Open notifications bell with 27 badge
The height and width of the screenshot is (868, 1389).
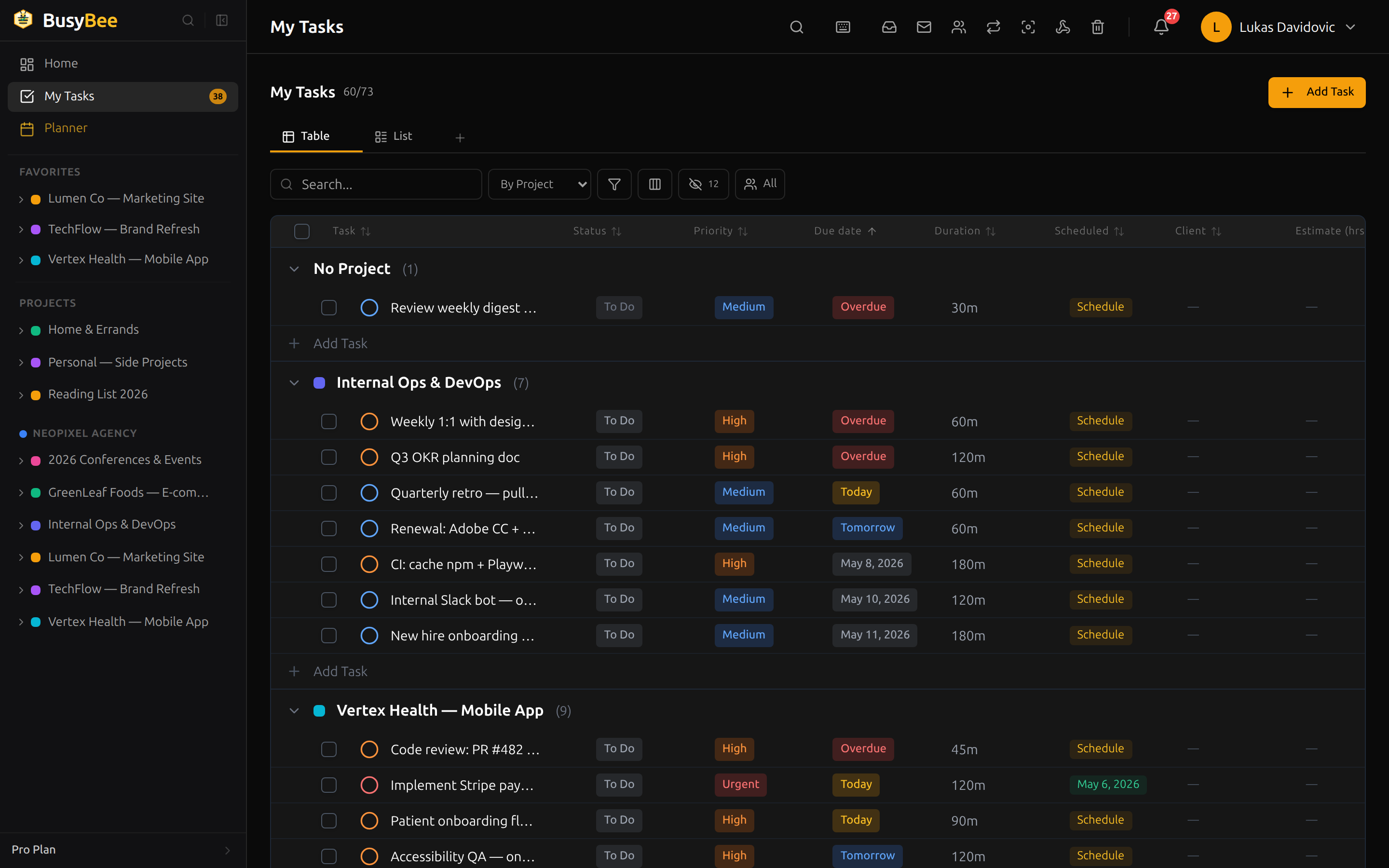click(1162, 26)
